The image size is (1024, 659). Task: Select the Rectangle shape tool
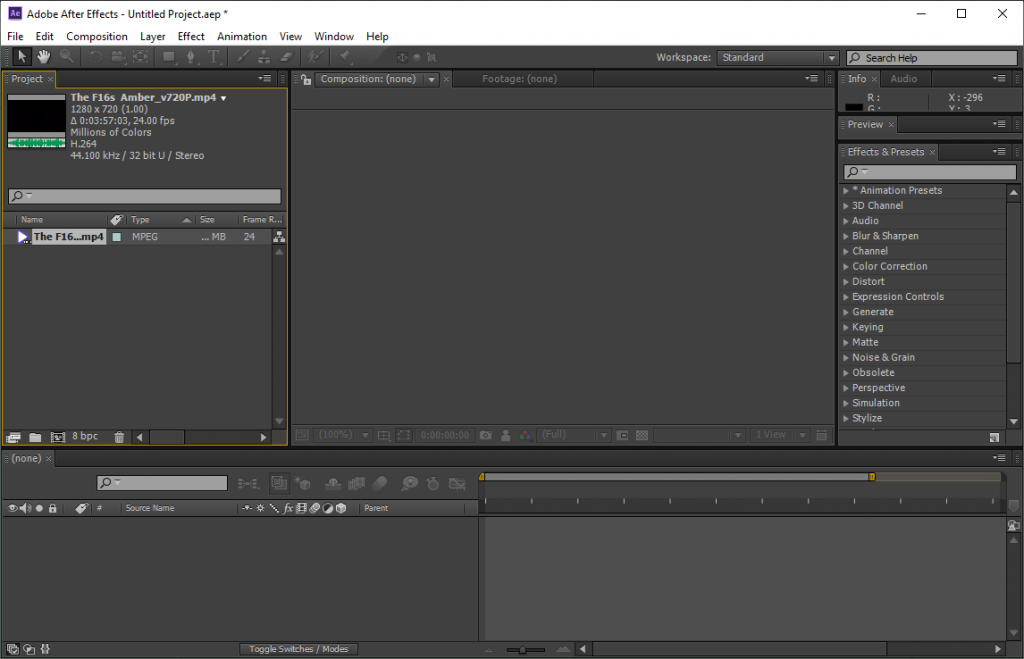[169, 57]
